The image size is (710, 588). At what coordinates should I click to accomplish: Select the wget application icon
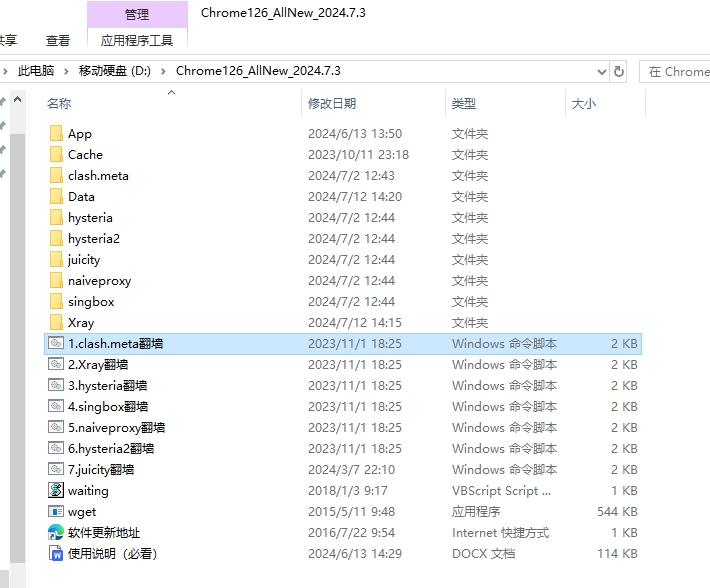click(56, 512)
